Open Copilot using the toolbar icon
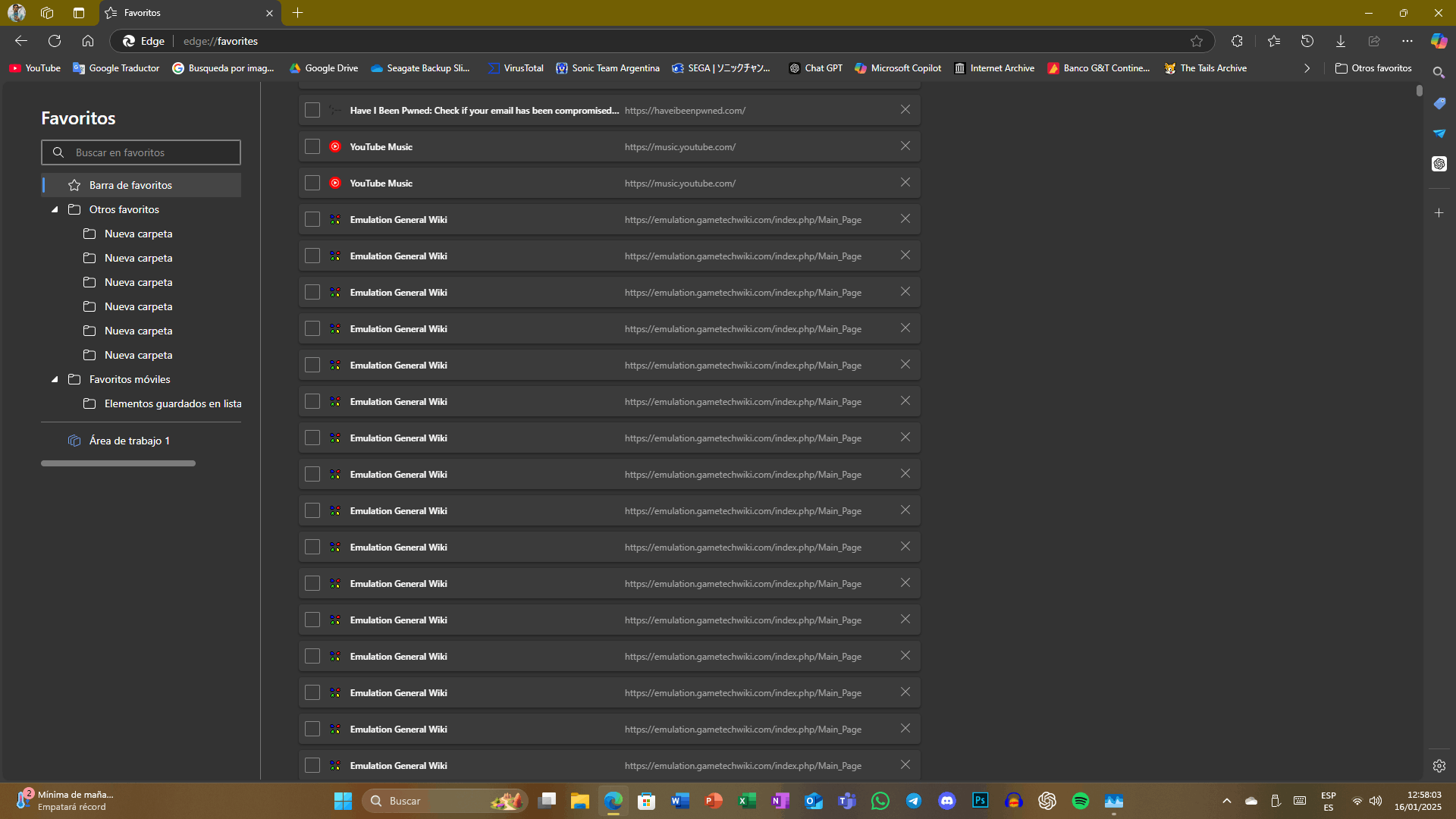The height and width of the screenshot is (819, 1456). pos(1439,41)
